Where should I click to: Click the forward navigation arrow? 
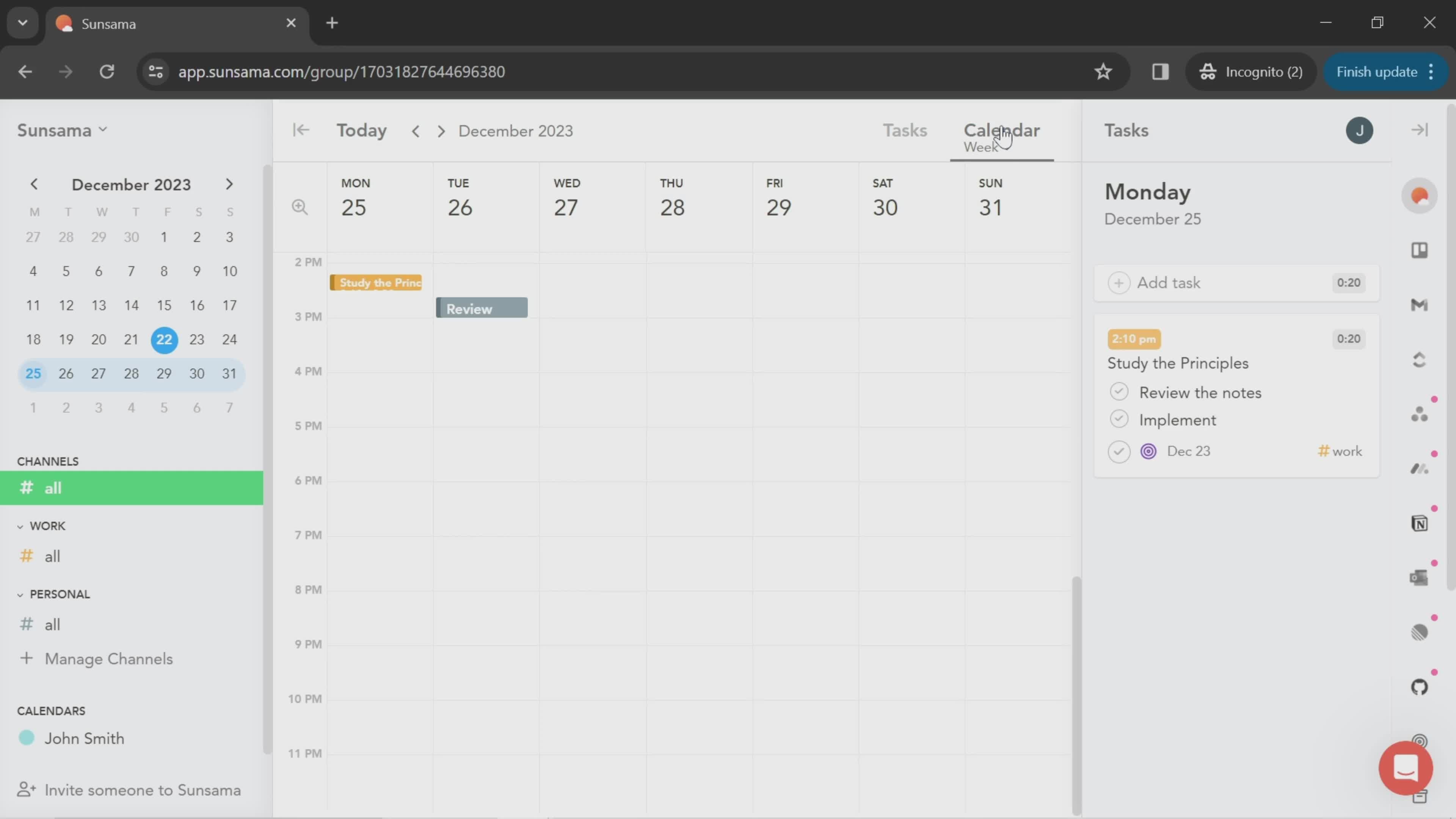click(440, 131)
